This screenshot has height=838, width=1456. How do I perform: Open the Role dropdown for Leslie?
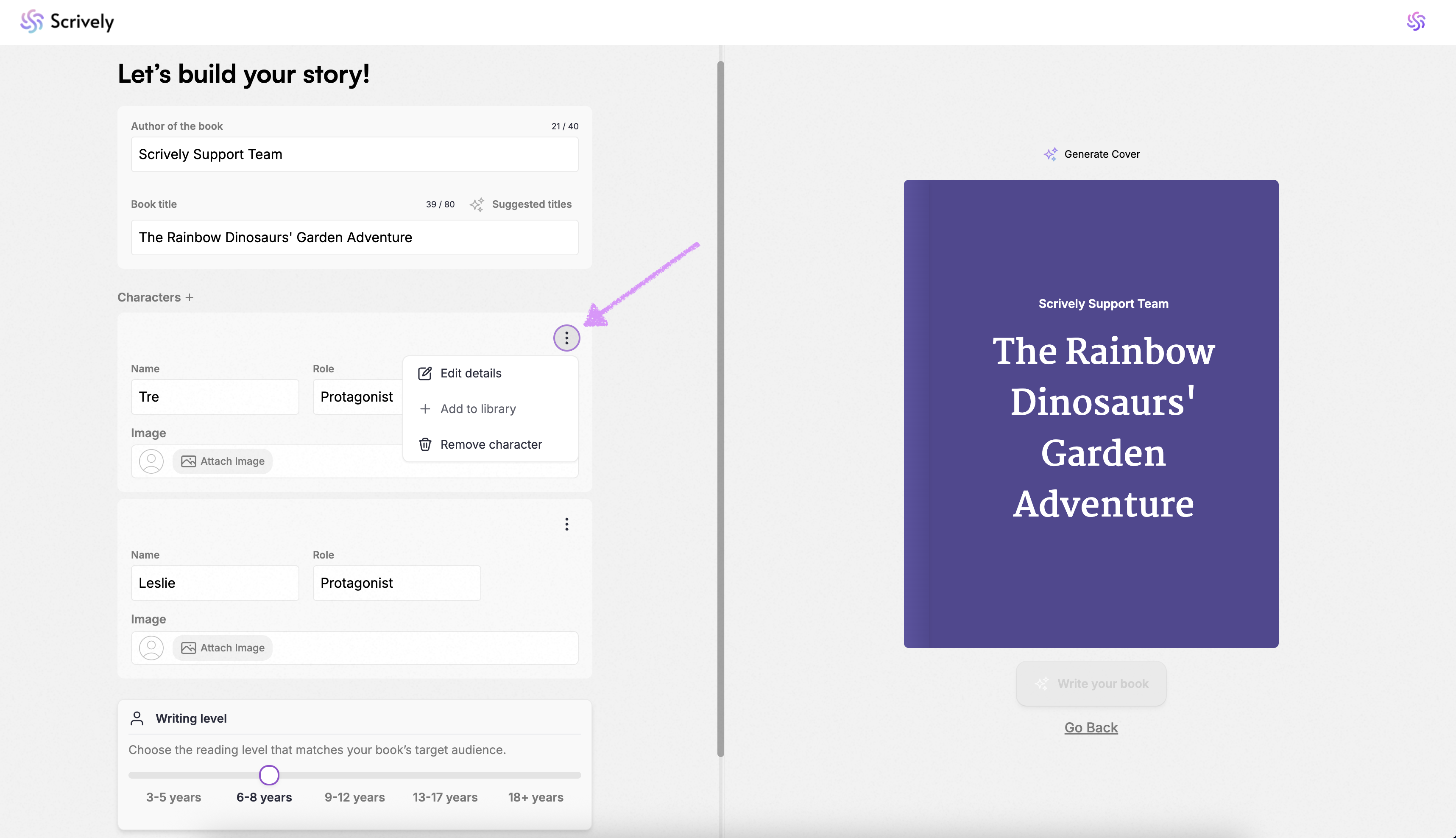click(396, 583)
